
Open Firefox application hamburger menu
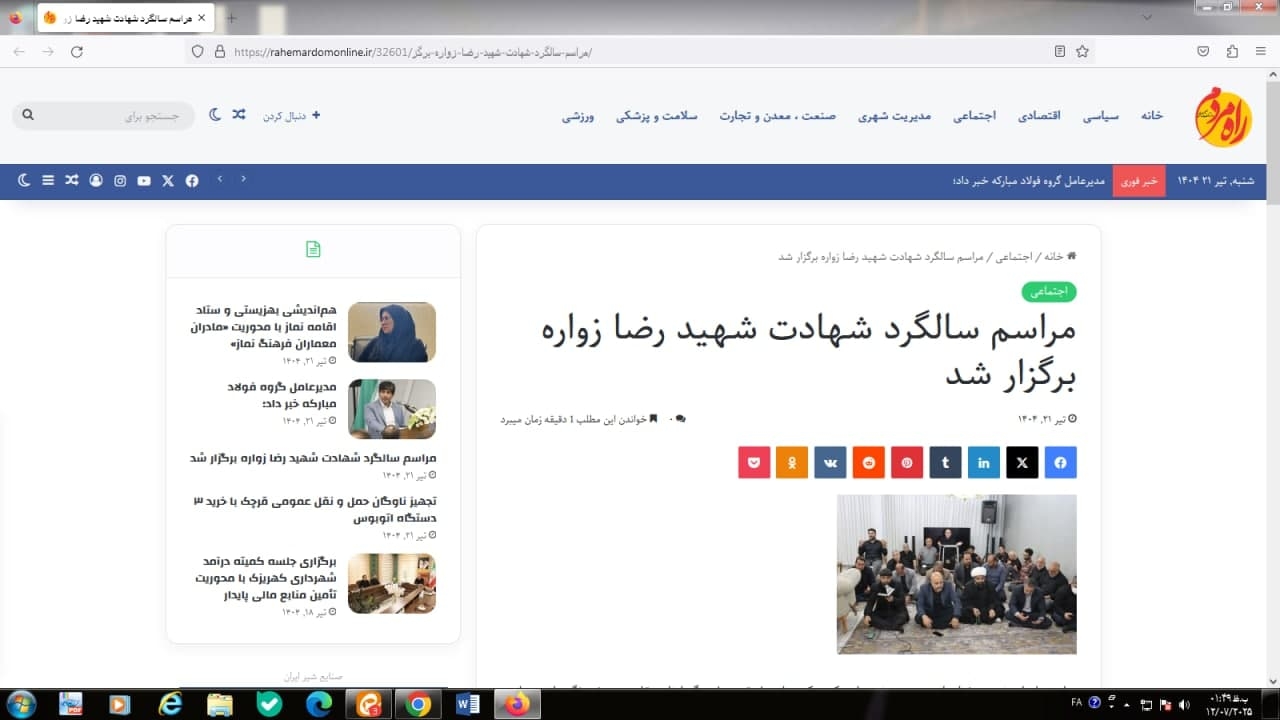pyautogui.click(x=1260, y=51)
